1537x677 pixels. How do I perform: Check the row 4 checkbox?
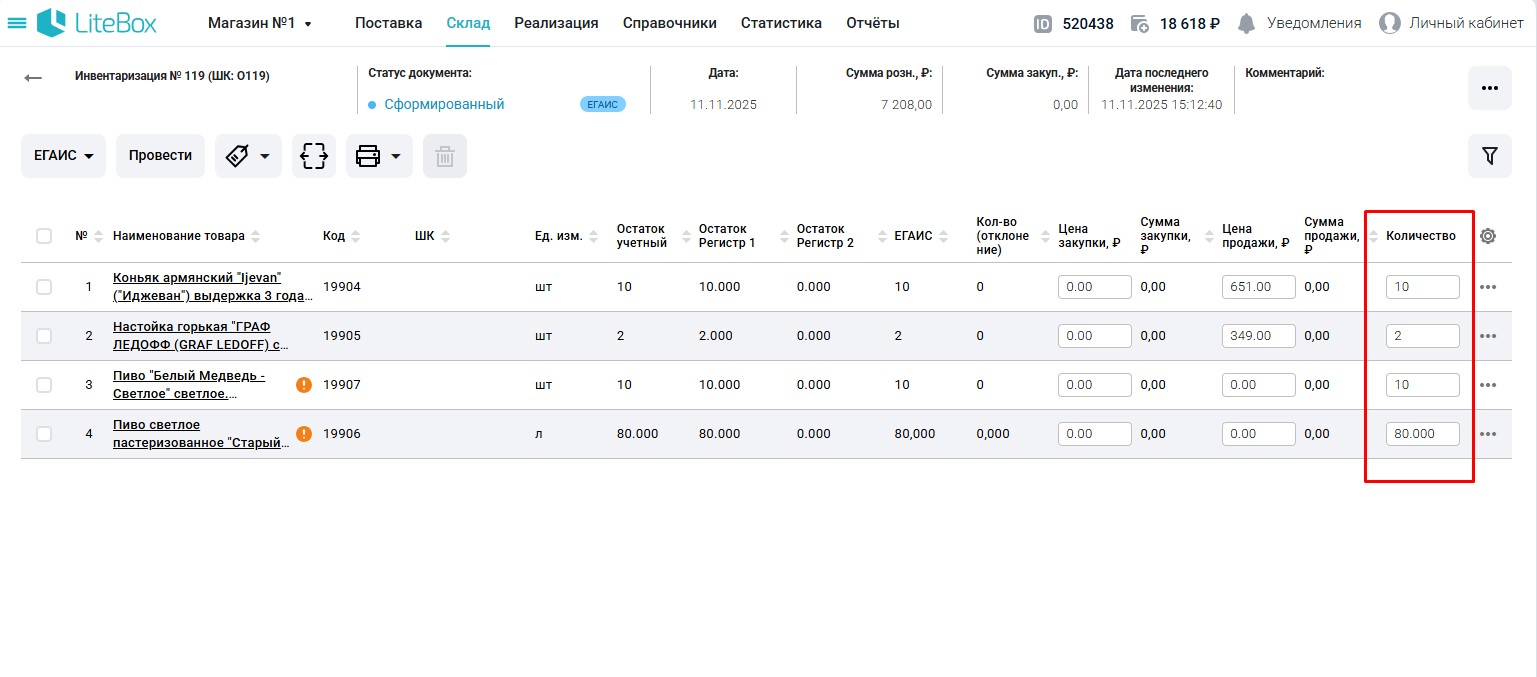(44, 434)
